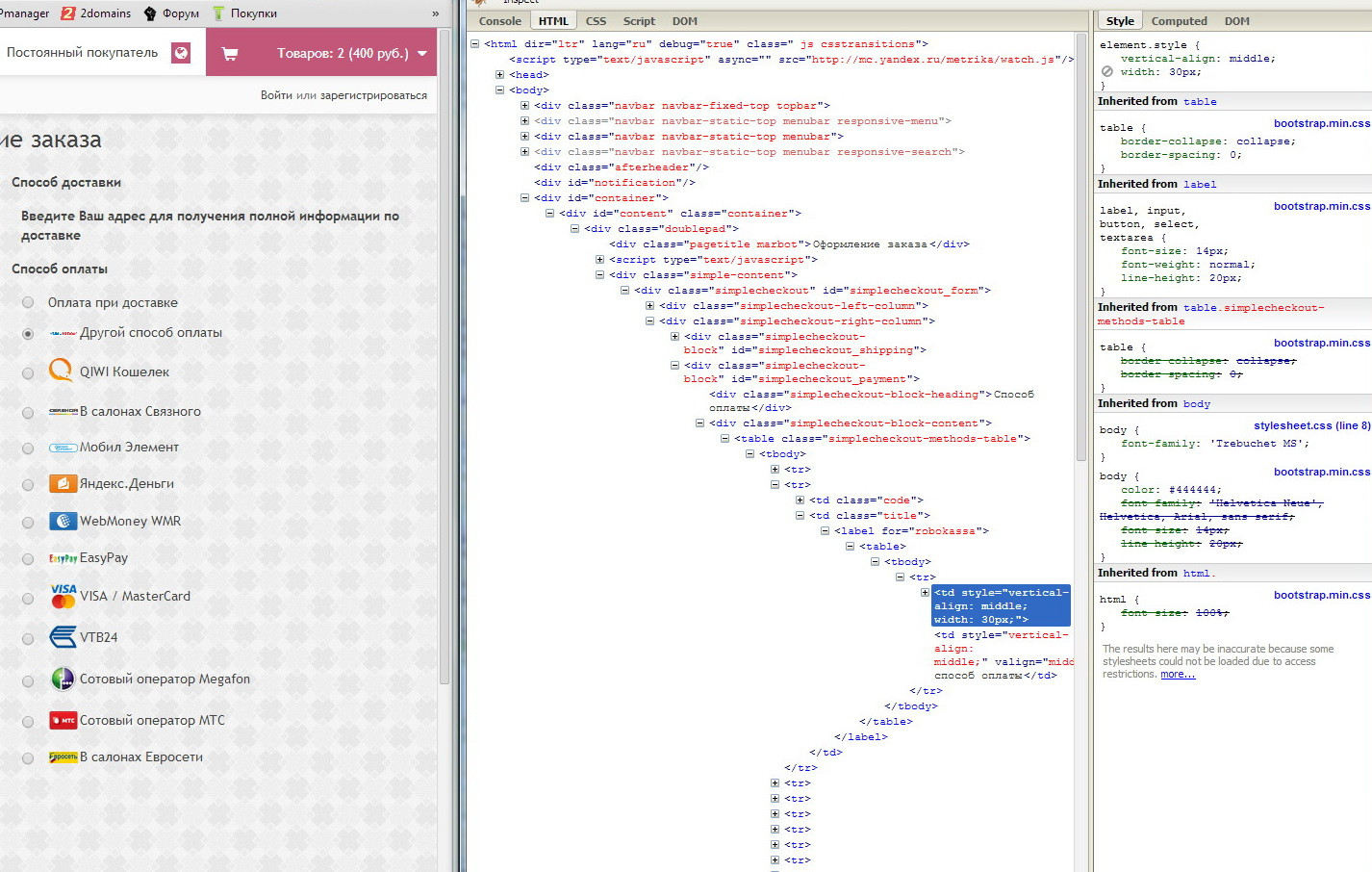Select the div id="notification" node
Screen dimensions: 1372x872
[615, 183]
